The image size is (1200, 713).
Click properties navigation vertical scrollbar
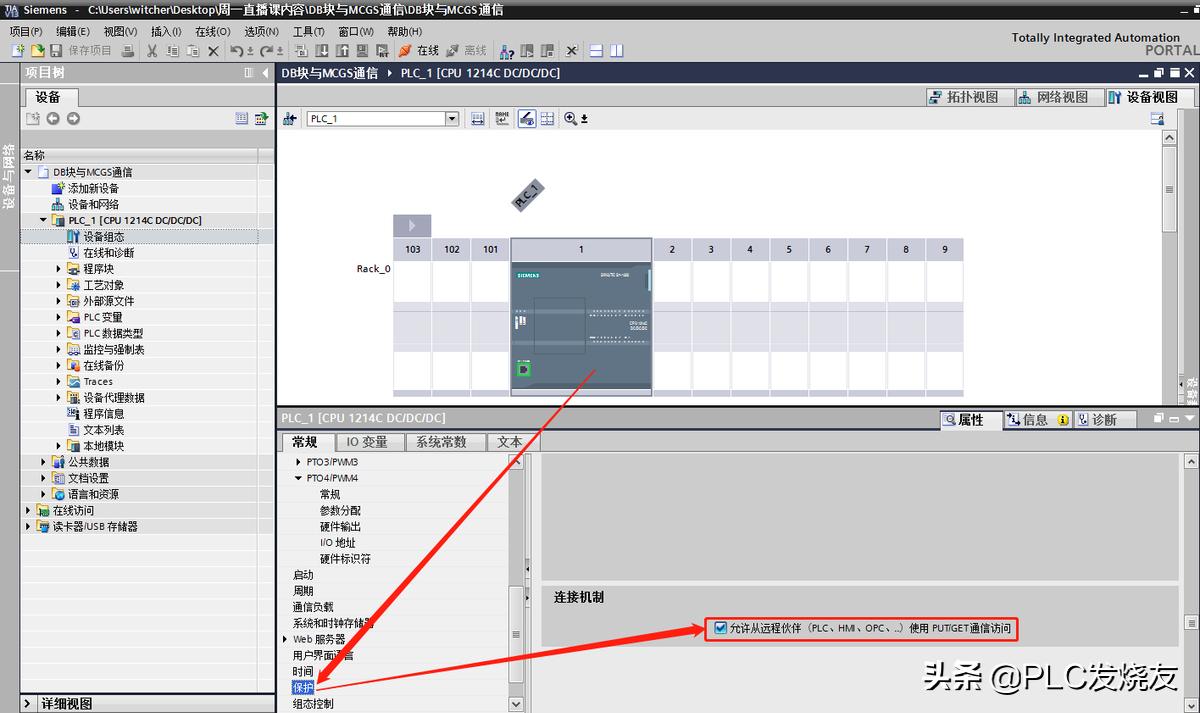tap(516, 633)
